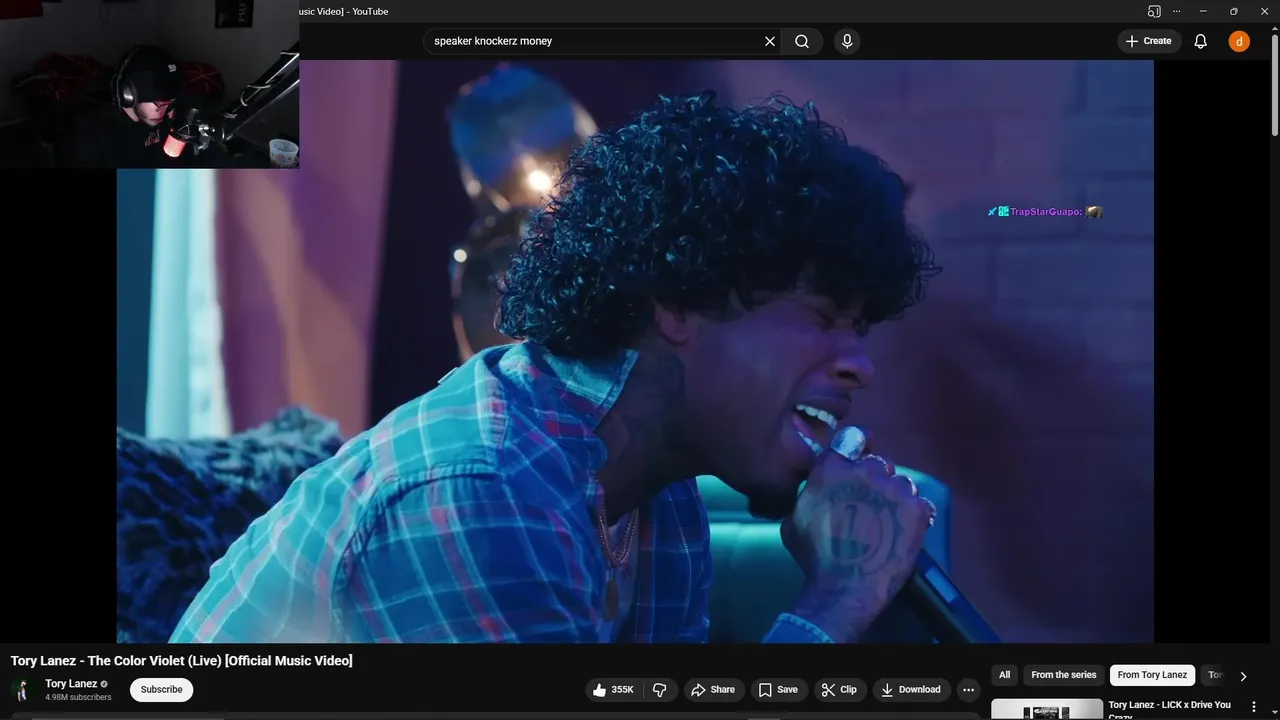Image resolution: width=1280 pixels, height=720 pixels.
Task: Open options for the 'LICK x Drive You Crazy' video
Action: (x=1254, y=707)
